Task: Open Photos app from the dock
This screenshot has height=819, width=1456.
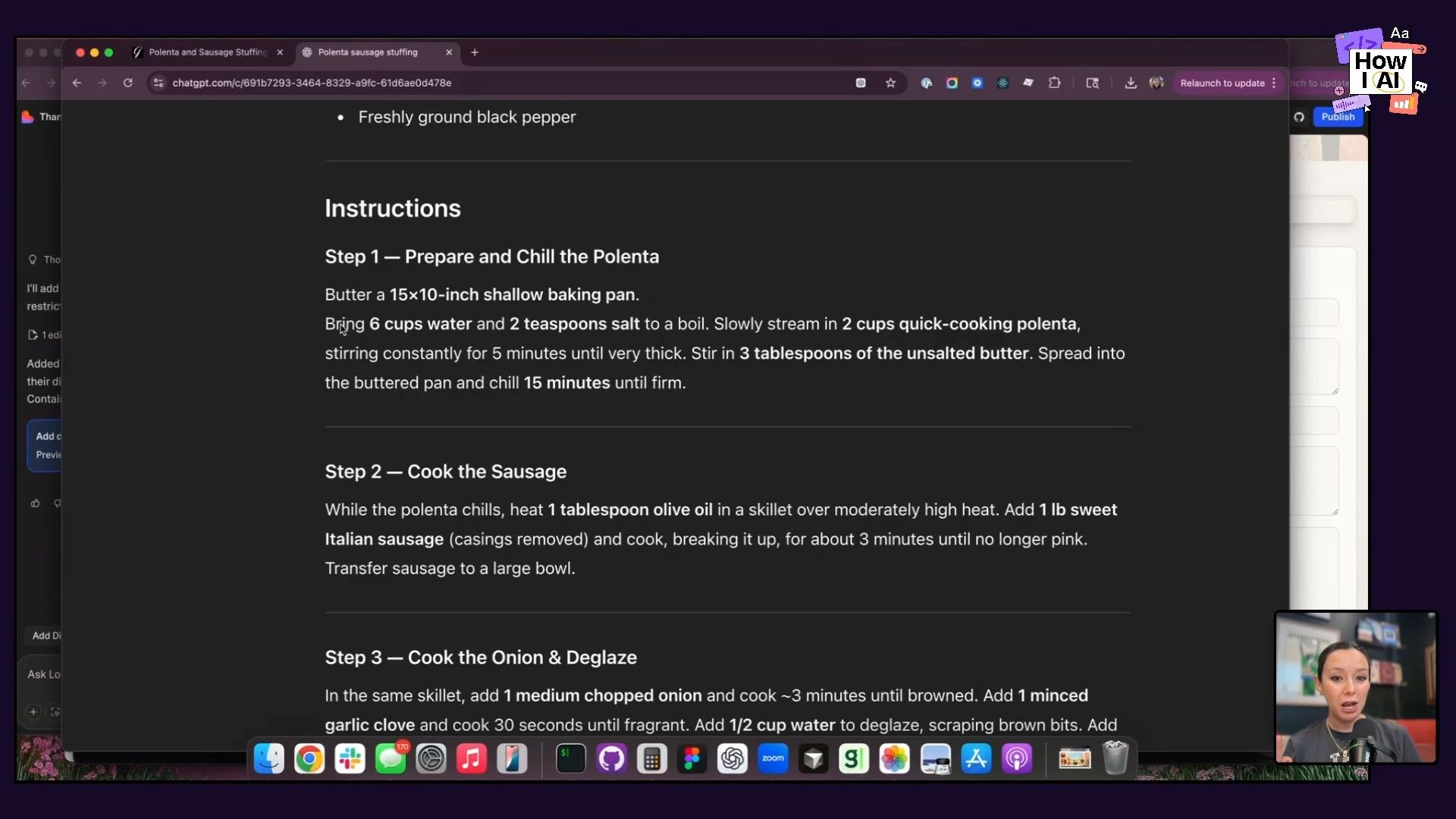Action: (x=894, y=758)
